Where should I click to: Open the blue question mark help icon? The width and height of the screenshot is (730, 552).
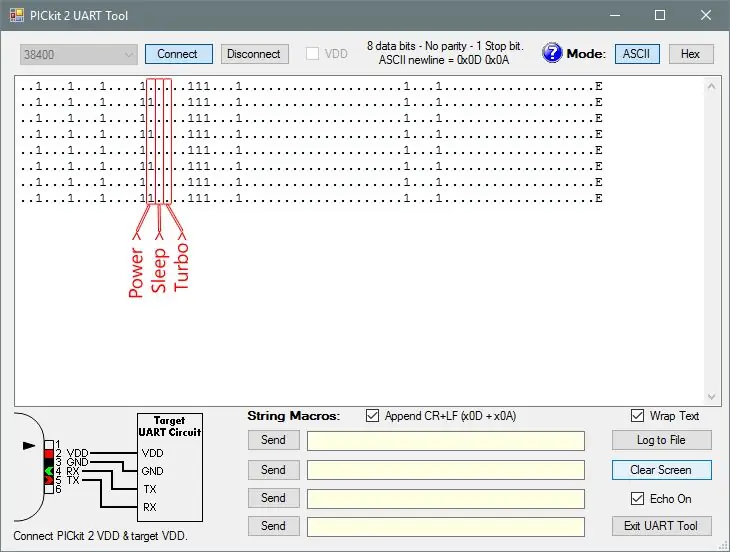point(552,53)
